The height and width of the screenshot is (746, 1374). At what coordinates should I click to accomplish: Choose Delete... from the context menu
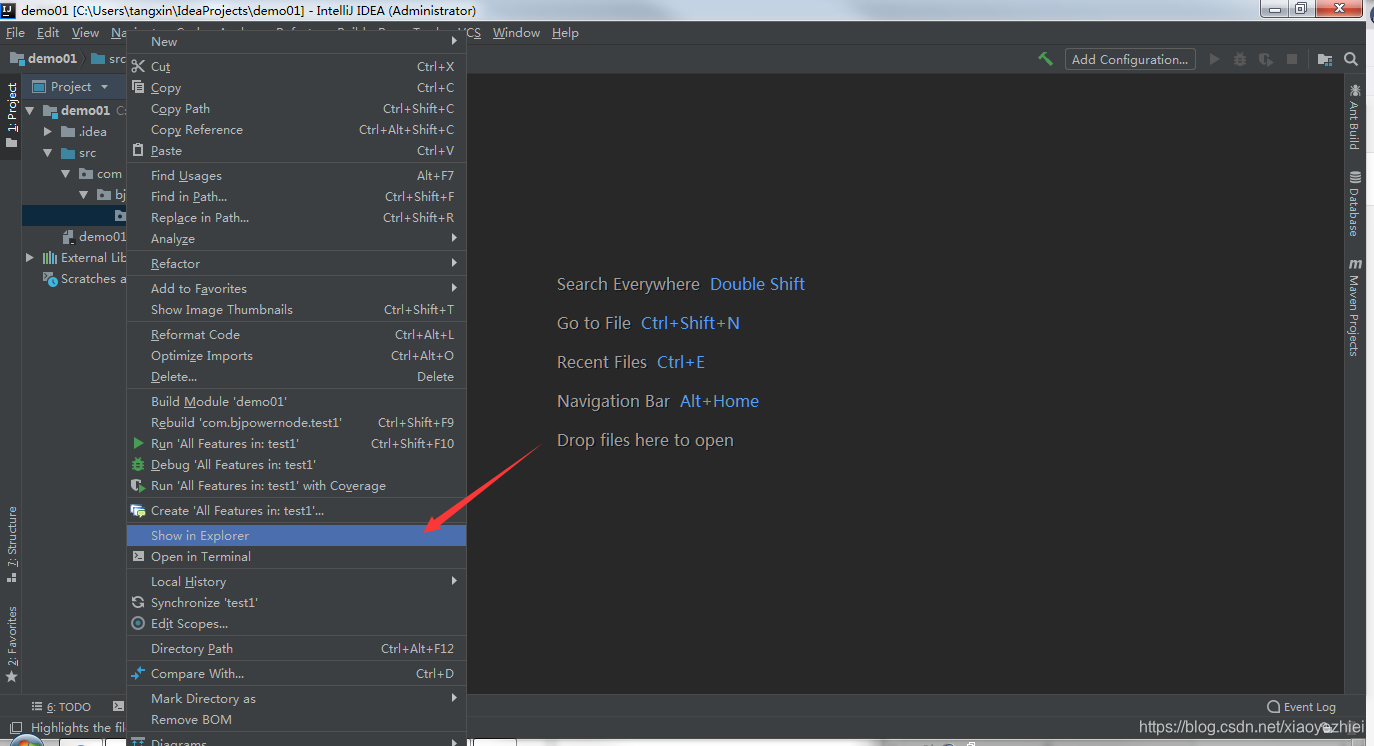(296, 377)
